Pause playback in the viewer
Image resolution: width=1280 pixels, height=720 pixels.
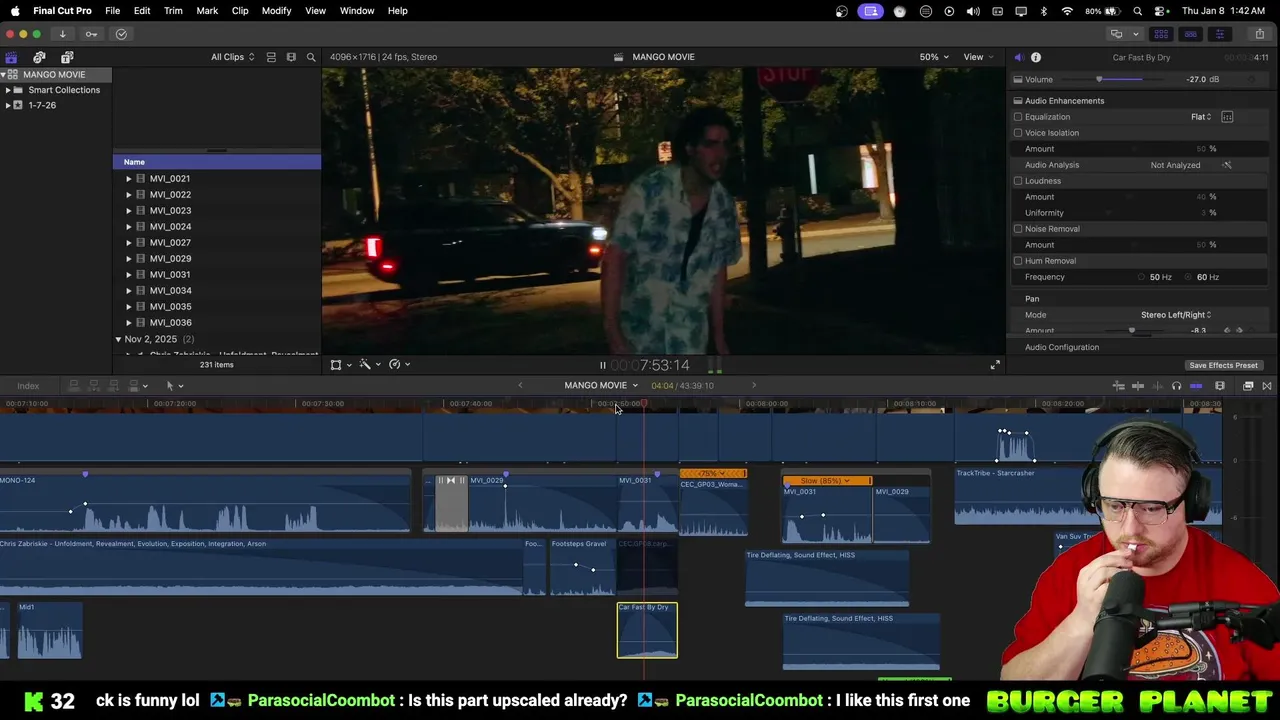602,365
